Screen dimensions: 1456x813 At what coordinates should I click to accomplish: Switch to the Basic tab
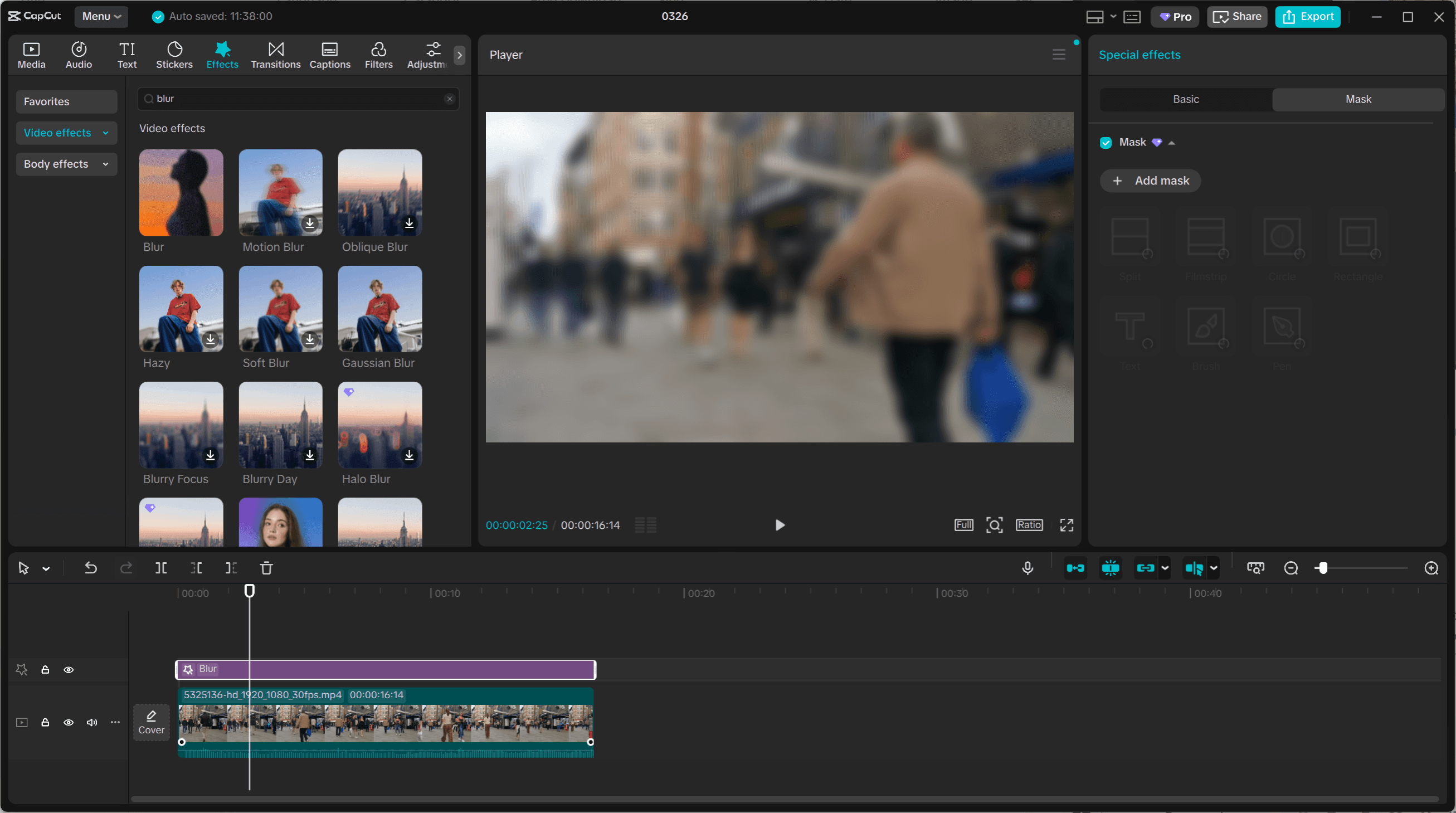pos(1186,99)
